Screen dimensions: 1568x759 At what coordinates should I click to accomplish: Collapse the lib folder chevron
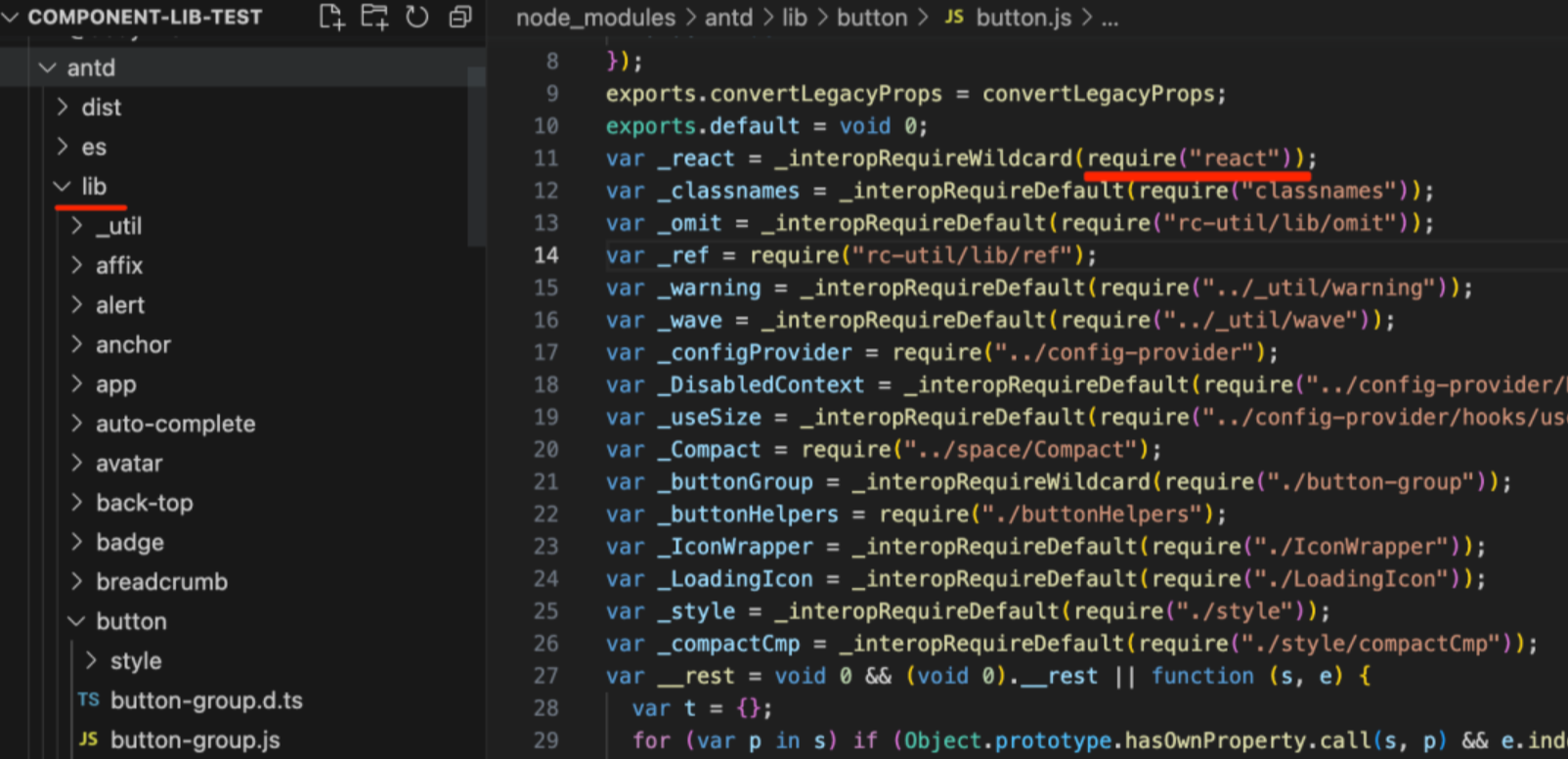[x=63, y=186]
